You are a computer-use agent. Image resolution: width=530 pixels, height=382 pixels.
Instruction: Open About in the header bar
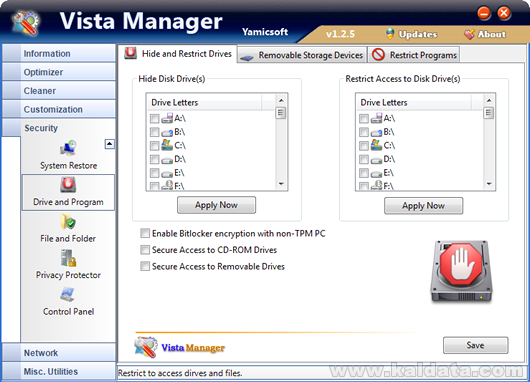tap(485, 34)
